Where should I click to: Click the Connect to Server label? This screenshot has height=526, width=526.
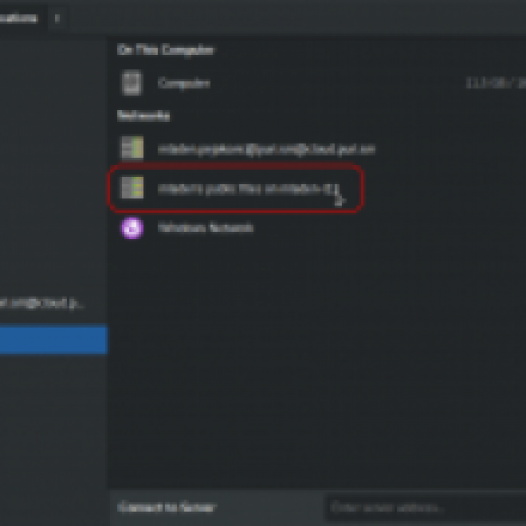click(x=167, y=508)
